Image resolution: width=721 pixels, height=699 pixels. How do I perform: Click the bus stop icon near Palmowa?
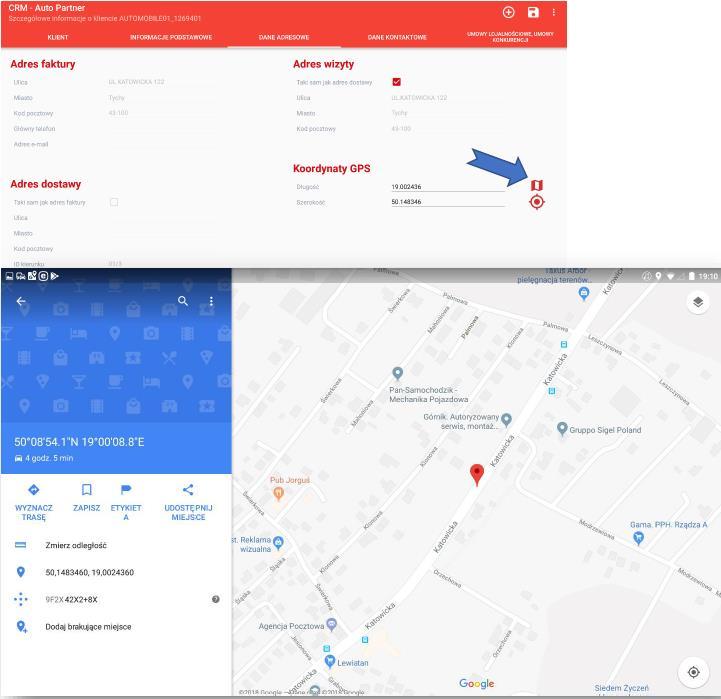click(x=564, y=344)
